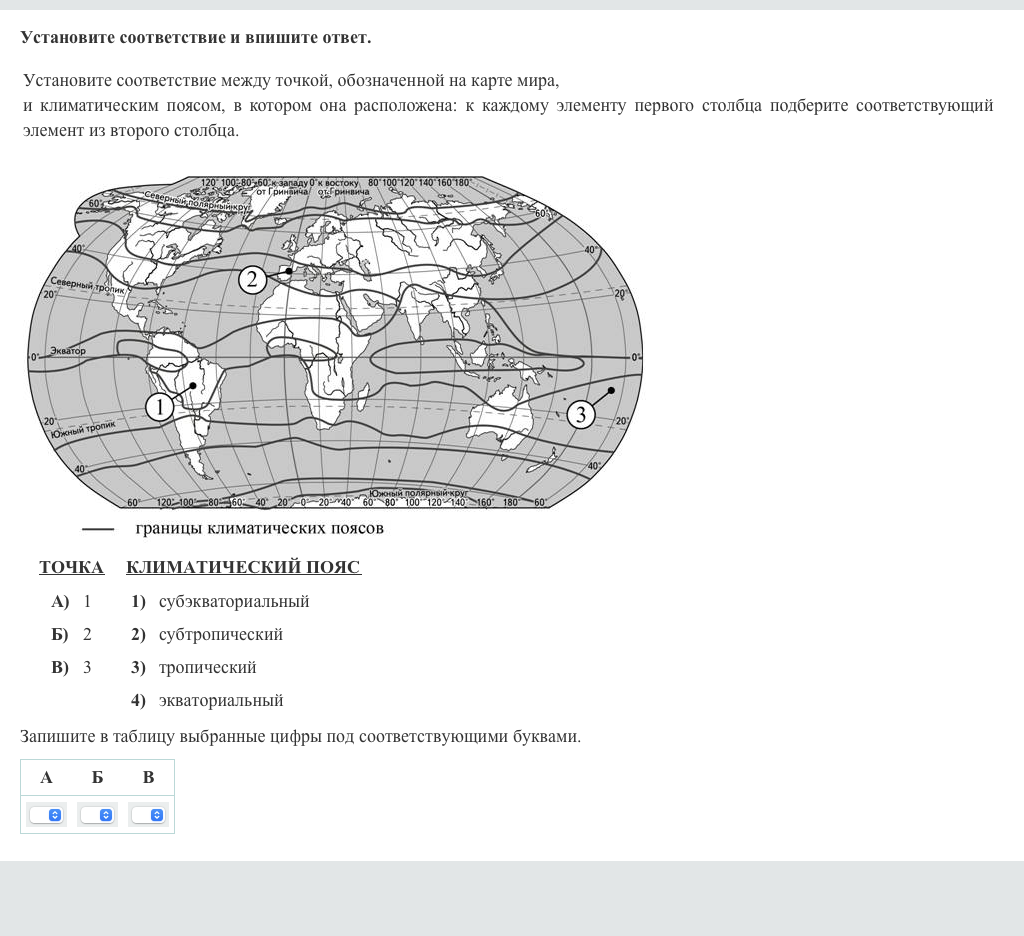
Task: Click the 'Южный полярный круг' map label
Action: pyautogui.click(x=418, y=493)
